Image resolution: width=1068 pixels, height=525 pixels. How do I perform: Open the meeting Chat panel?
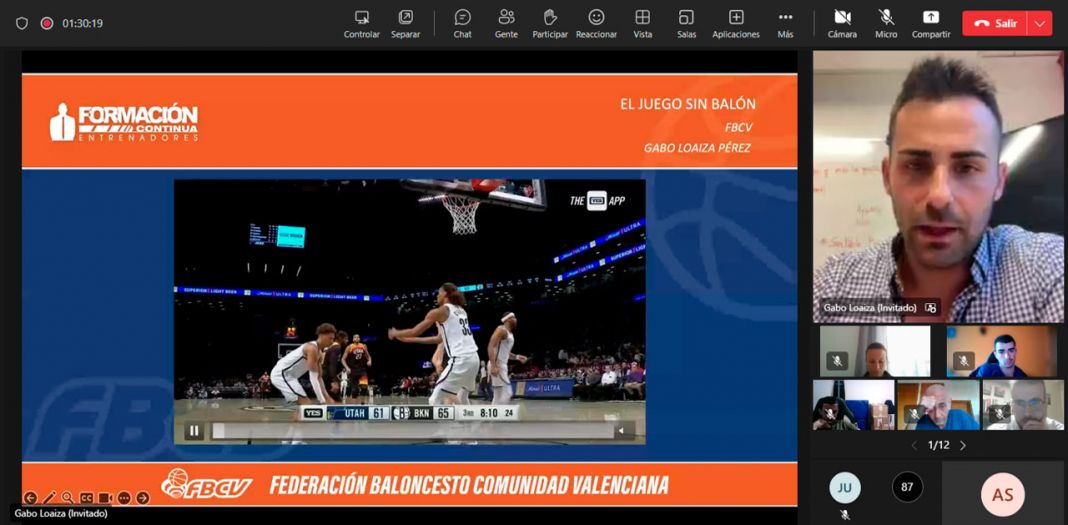[x=462, y=23]
